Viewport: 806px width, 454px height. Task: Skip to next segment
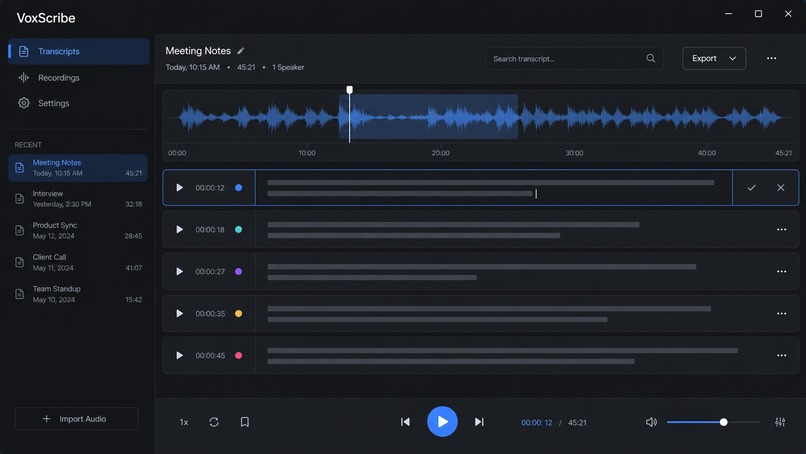tap(479, 422)
